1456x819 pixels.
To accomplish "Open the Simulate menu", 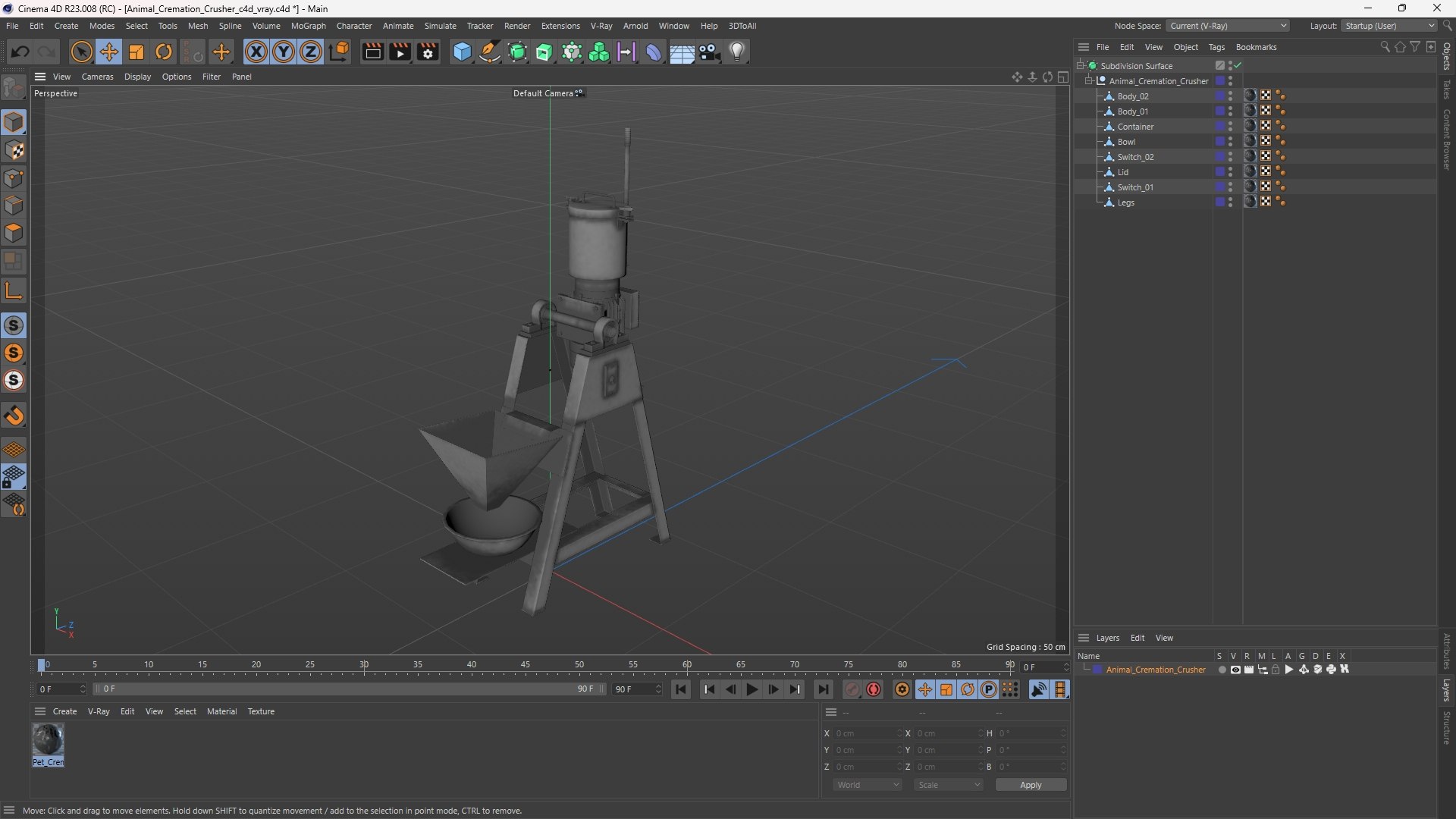I will 440,26.
